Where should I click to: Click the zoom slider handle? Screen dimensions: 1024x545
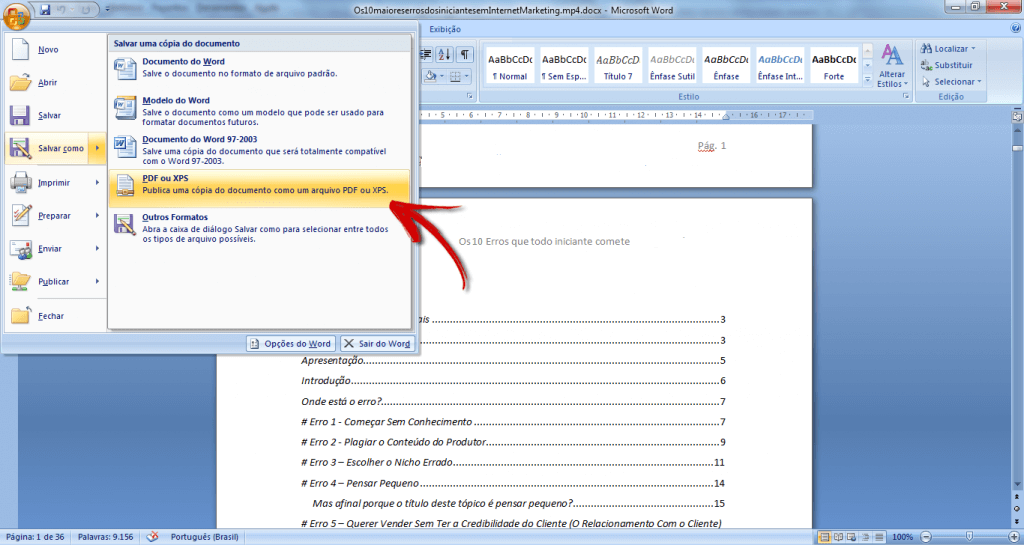(x=969, y=537)
